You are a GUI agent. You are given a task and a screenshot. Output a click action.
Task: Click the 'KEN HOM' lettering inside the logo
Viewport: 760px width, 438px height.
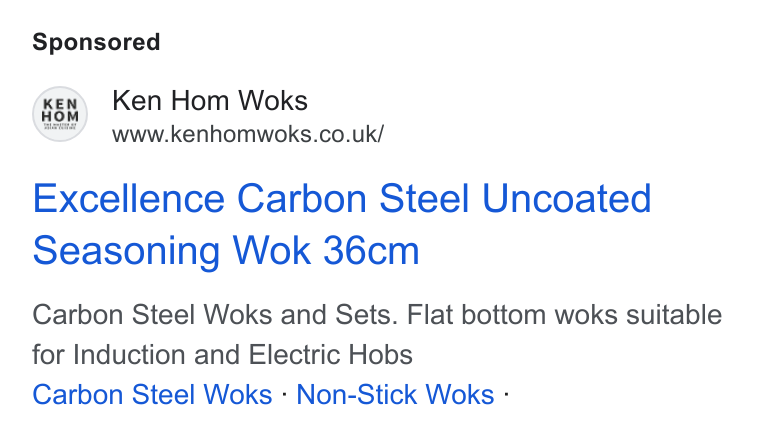tap(60, 110)
